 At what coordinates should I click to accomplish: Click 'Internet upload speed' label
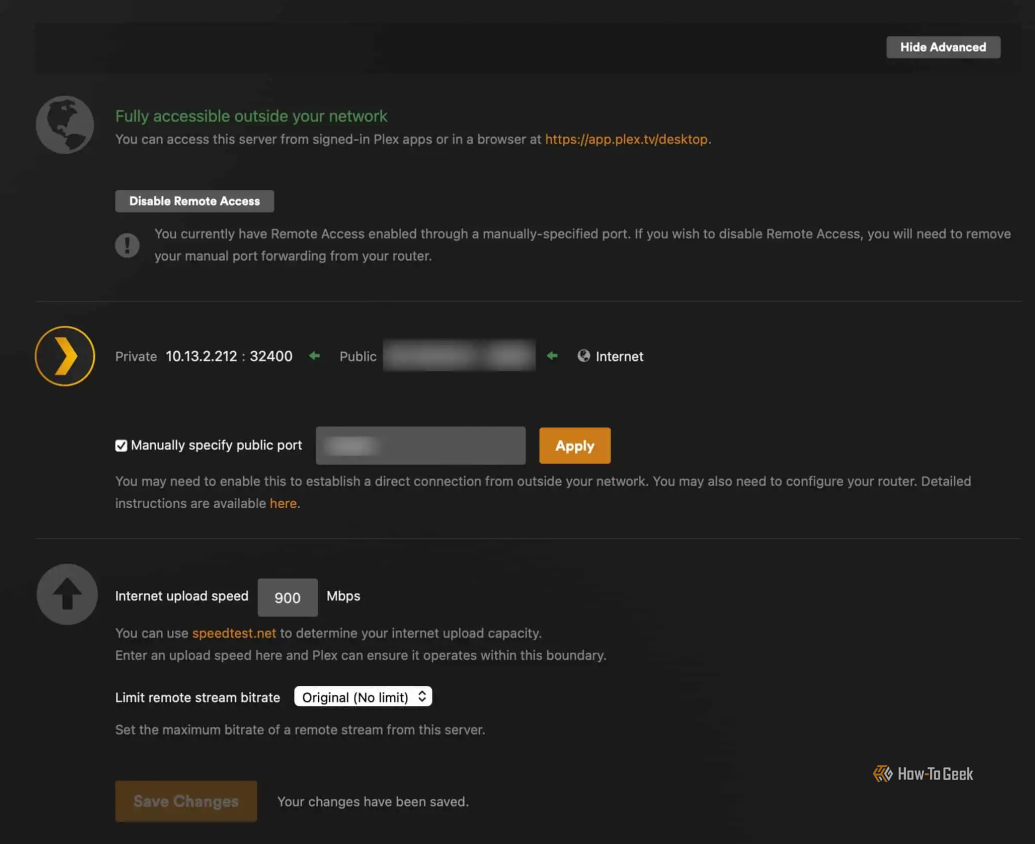coord(182,597)
